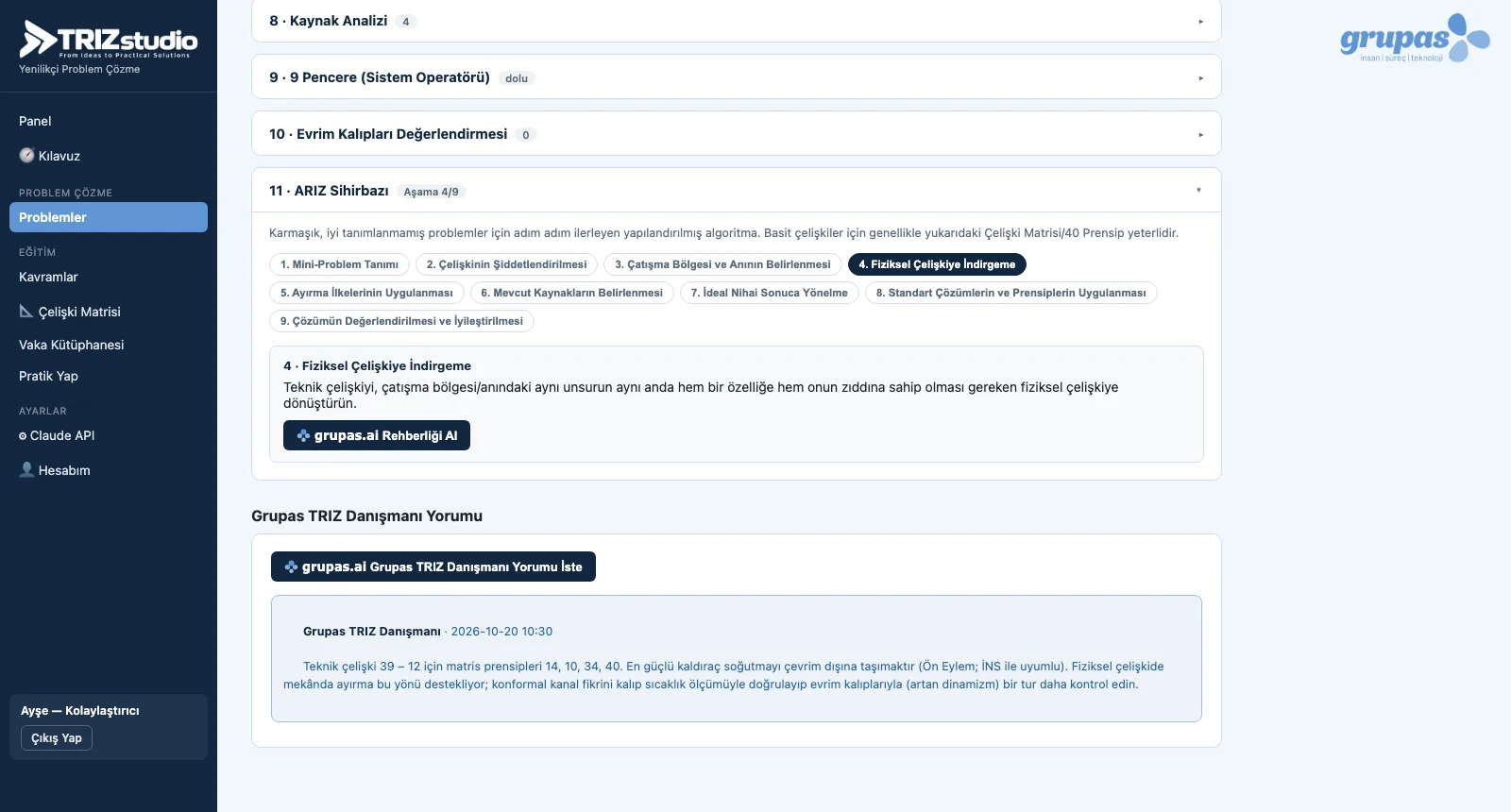The width and height of the screenshot is (1511, 812).
Task: Select step 7 İdeal Nihai Sonuca Yönelme
Action: (x=769, y=293)
